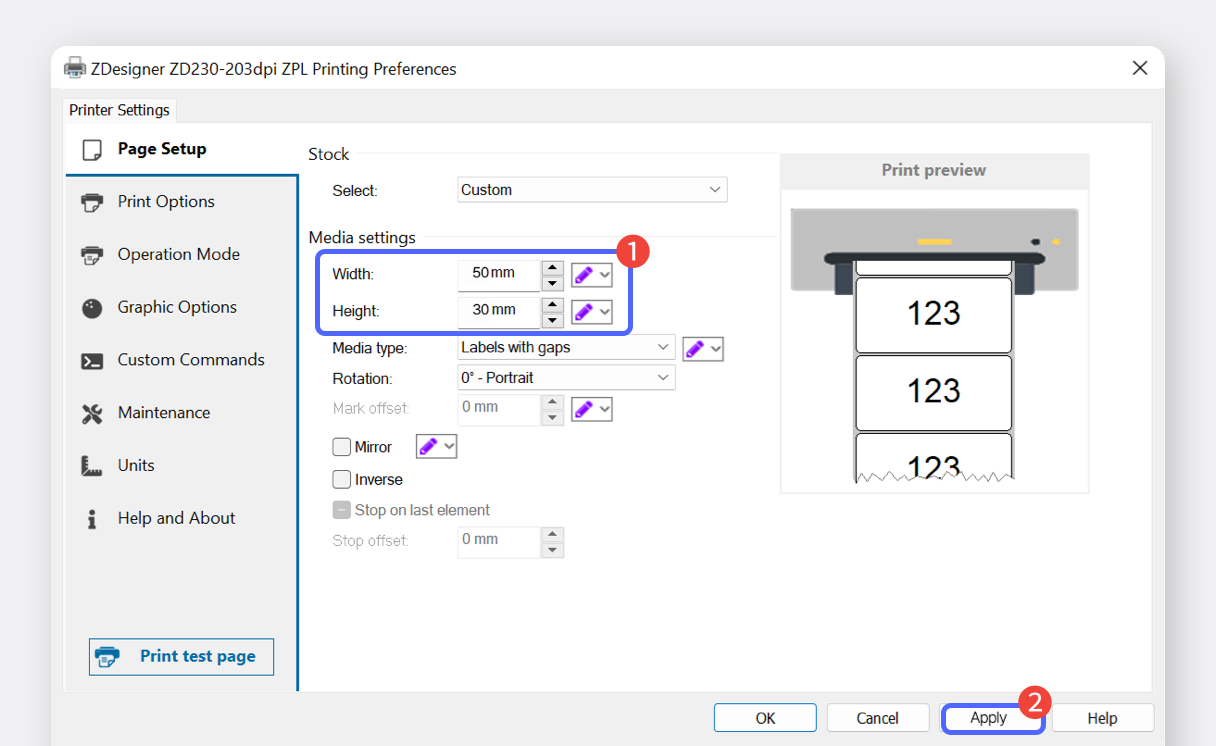Screen dimensions: 1216x746
Task: Open the Rotation dropdown
Action: coord(566,378)
